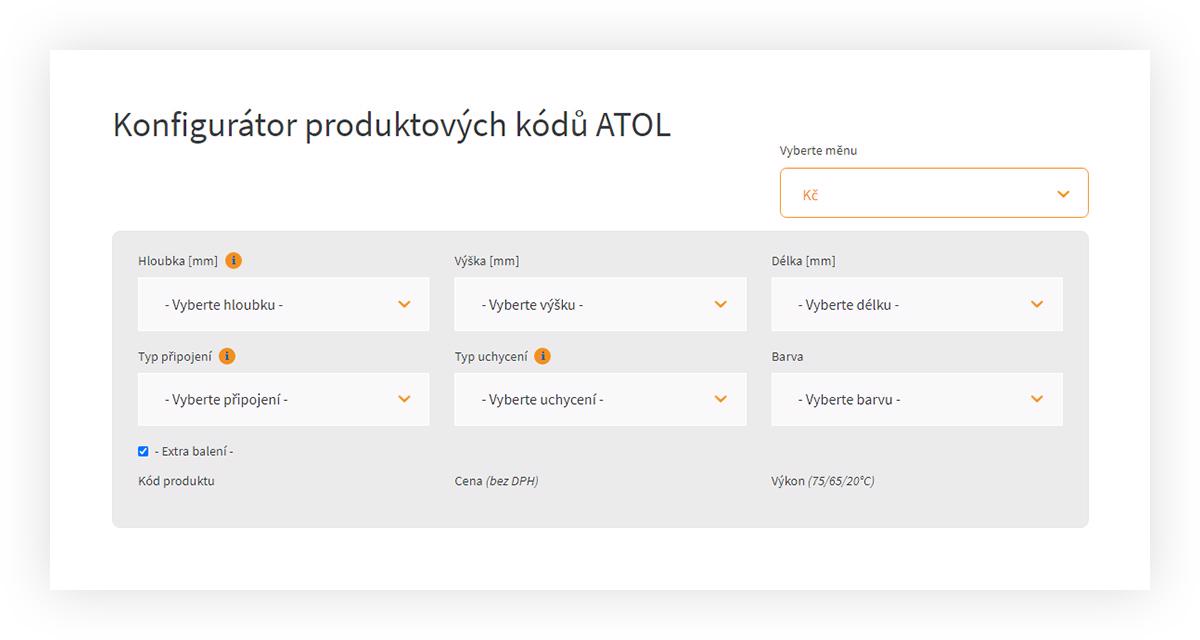The image size is (1200, 640).
Task: Click the Výkon (75/65/20°C) label
Action: coord(823,481)
